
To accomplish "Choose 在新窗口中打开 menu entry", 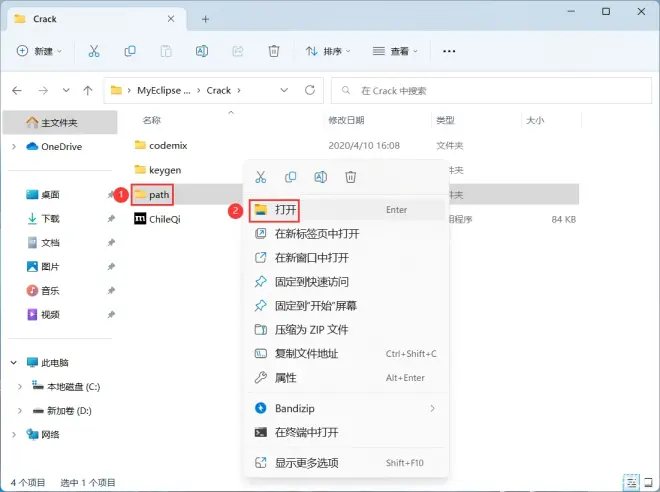I will [x=346, y=258].
